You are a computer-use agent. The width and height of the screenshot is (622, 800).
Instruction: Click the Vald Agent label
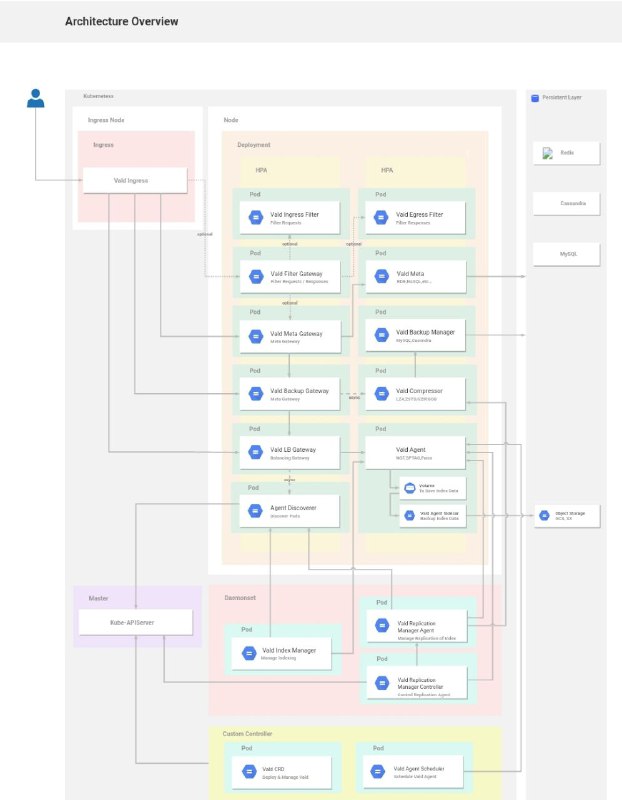[411, 449]
